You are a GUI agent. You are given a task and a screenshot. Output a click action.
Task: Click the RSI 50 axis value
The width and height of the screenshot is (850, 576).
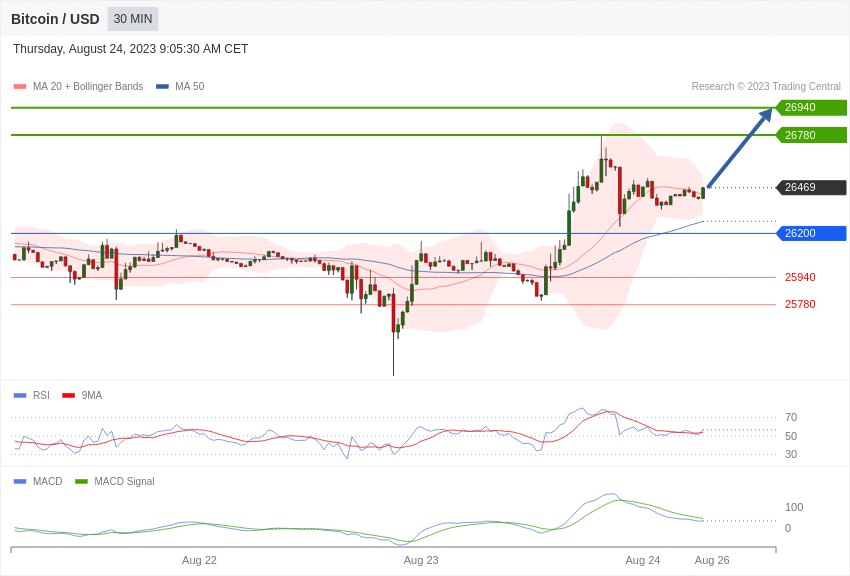tap(791, 436)
